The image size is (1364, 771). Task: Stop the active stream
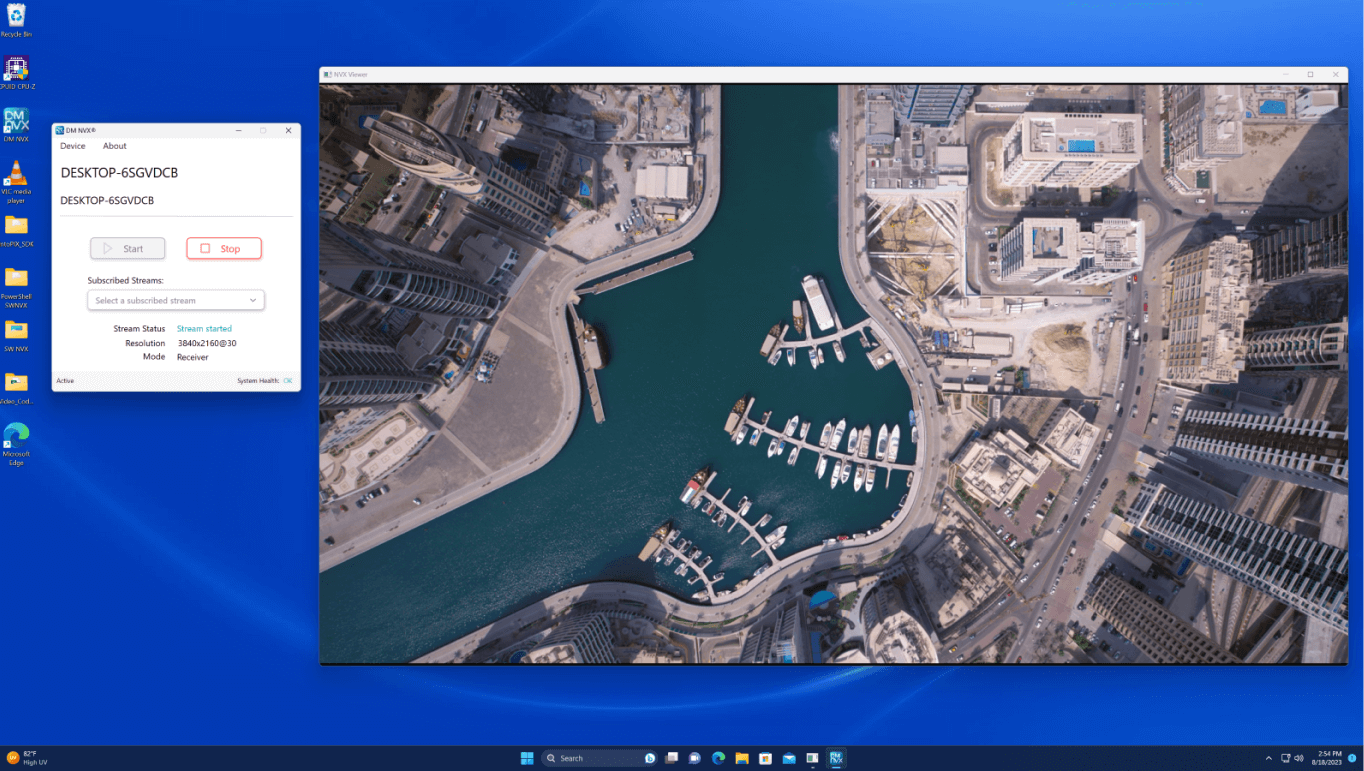click(223, 248)
